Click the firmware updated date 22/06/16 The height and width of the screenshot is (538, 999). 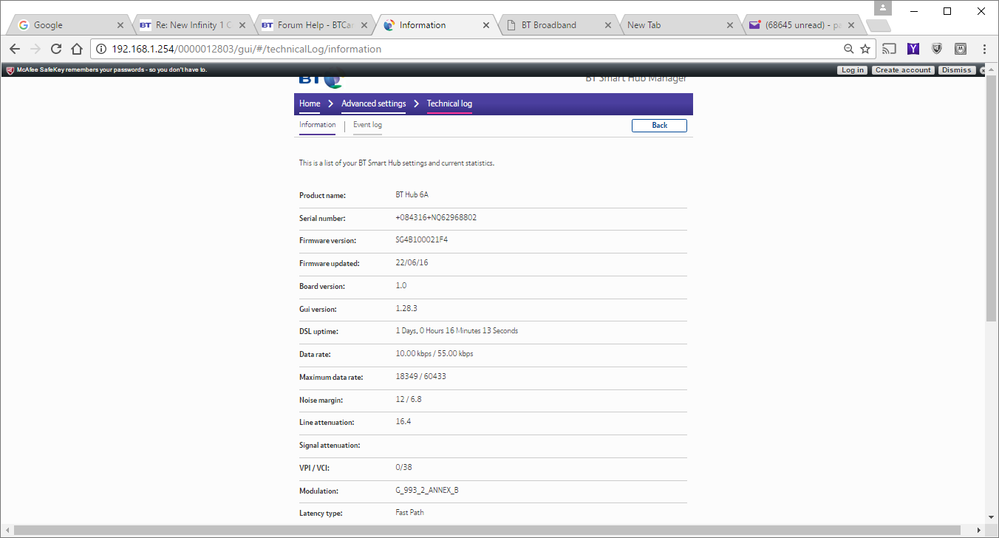[412, 263]
